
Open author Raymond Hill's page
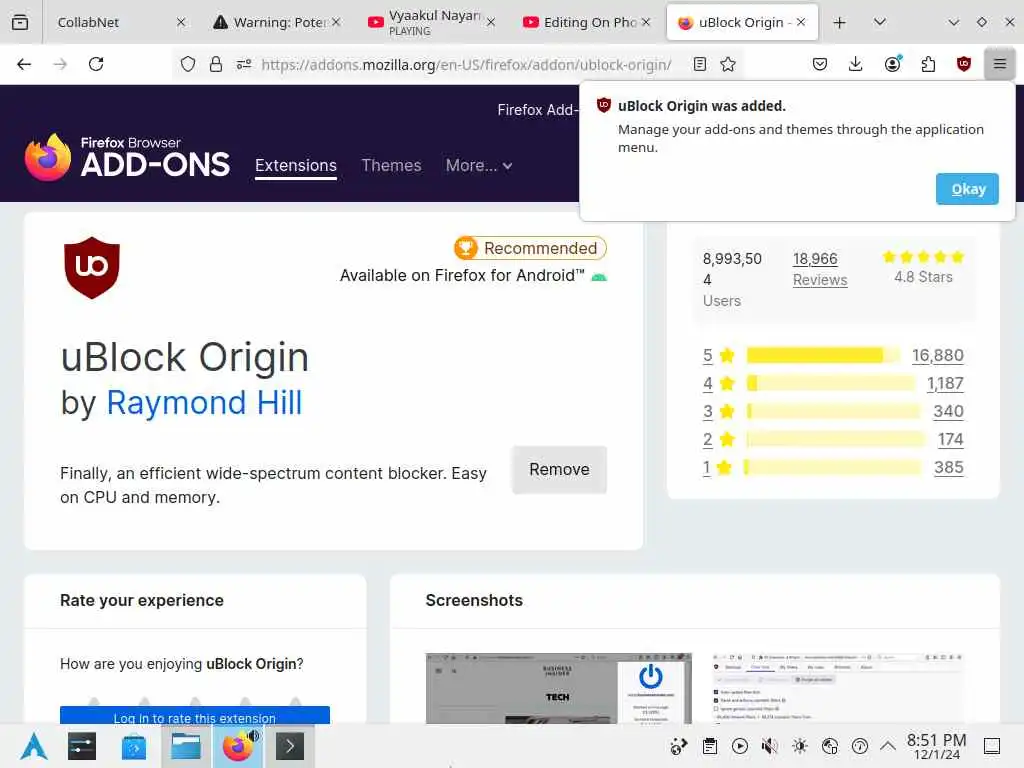204,402
